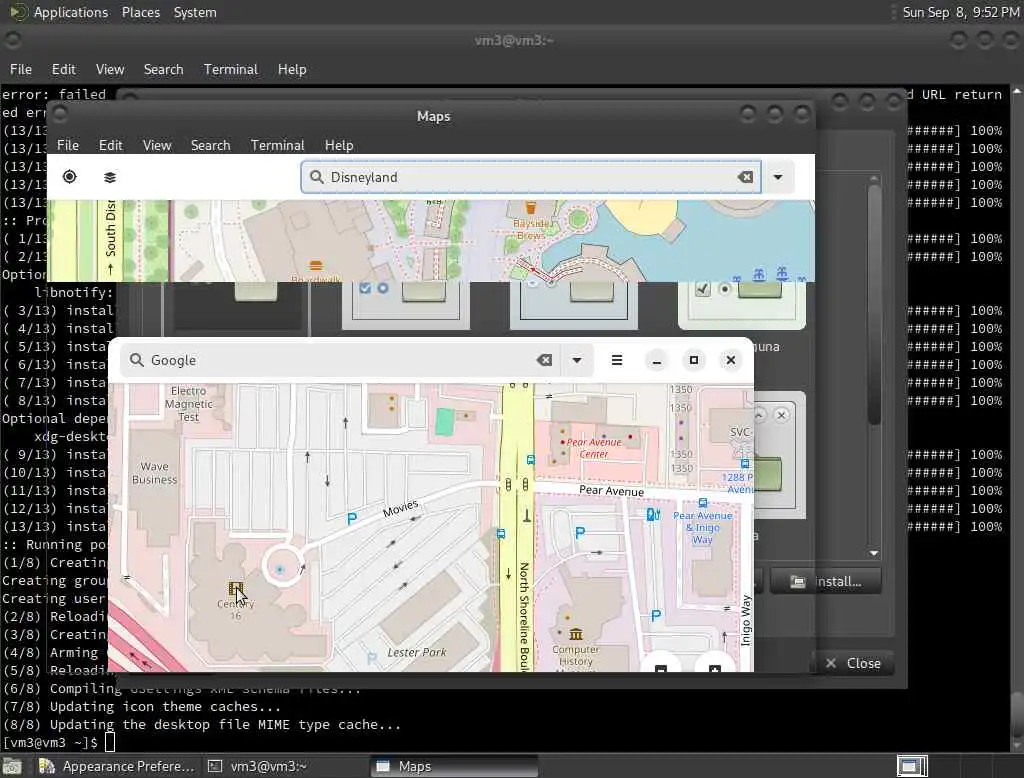Click the 1288 Pear Avenue bus stop icon
1024x778 pixels.
(x=744, y=464)
